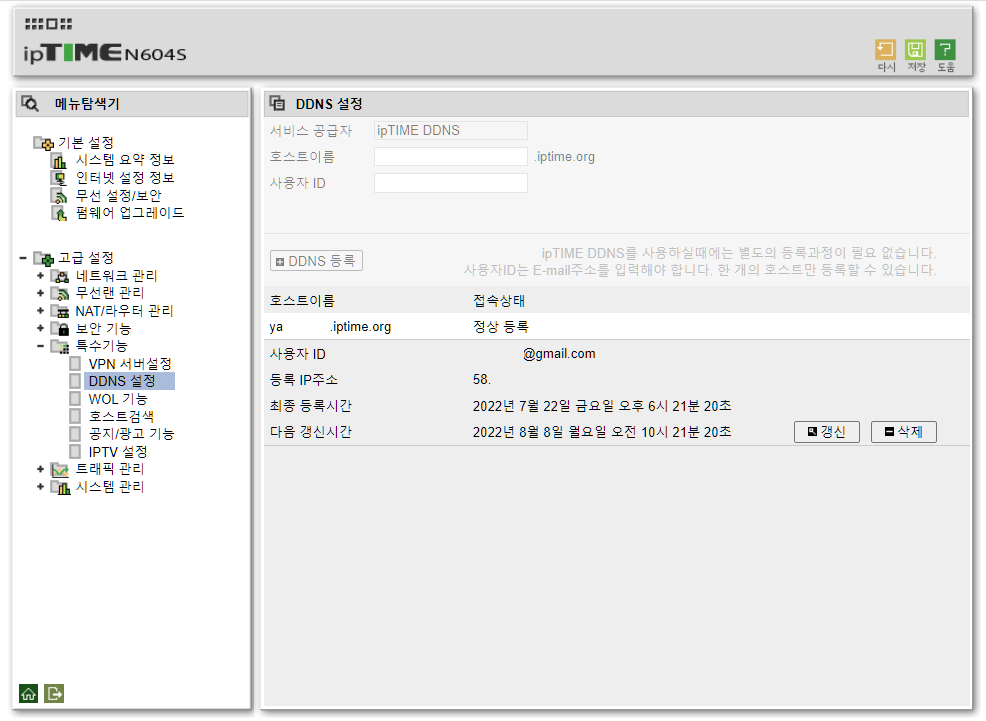Collapse the 특수기능 node
This screenshot has height=721, width=986.
pyautogui.click(x=40, y=346)
